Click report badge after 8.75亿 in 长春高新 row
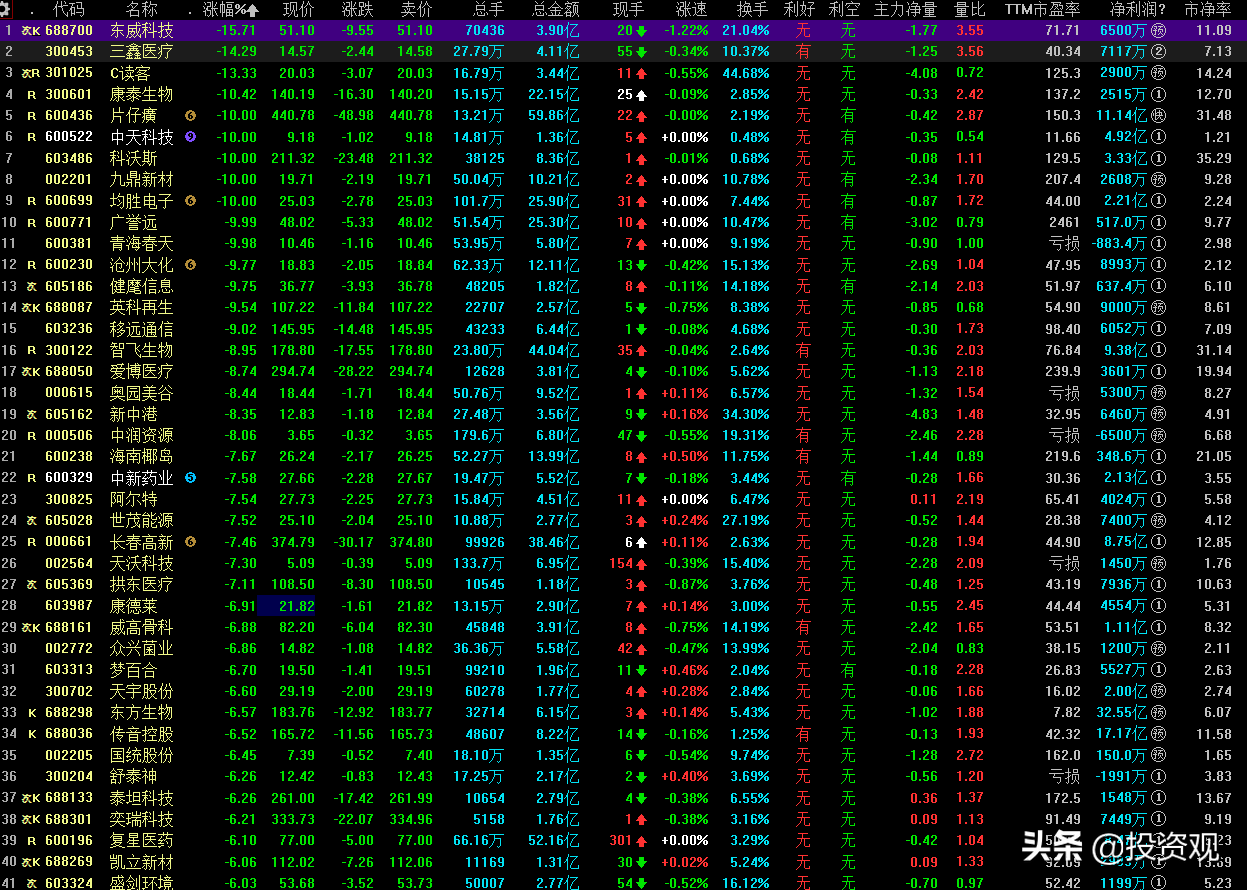The height and width of the screenshot is (890, 1247). point(1158,542)
